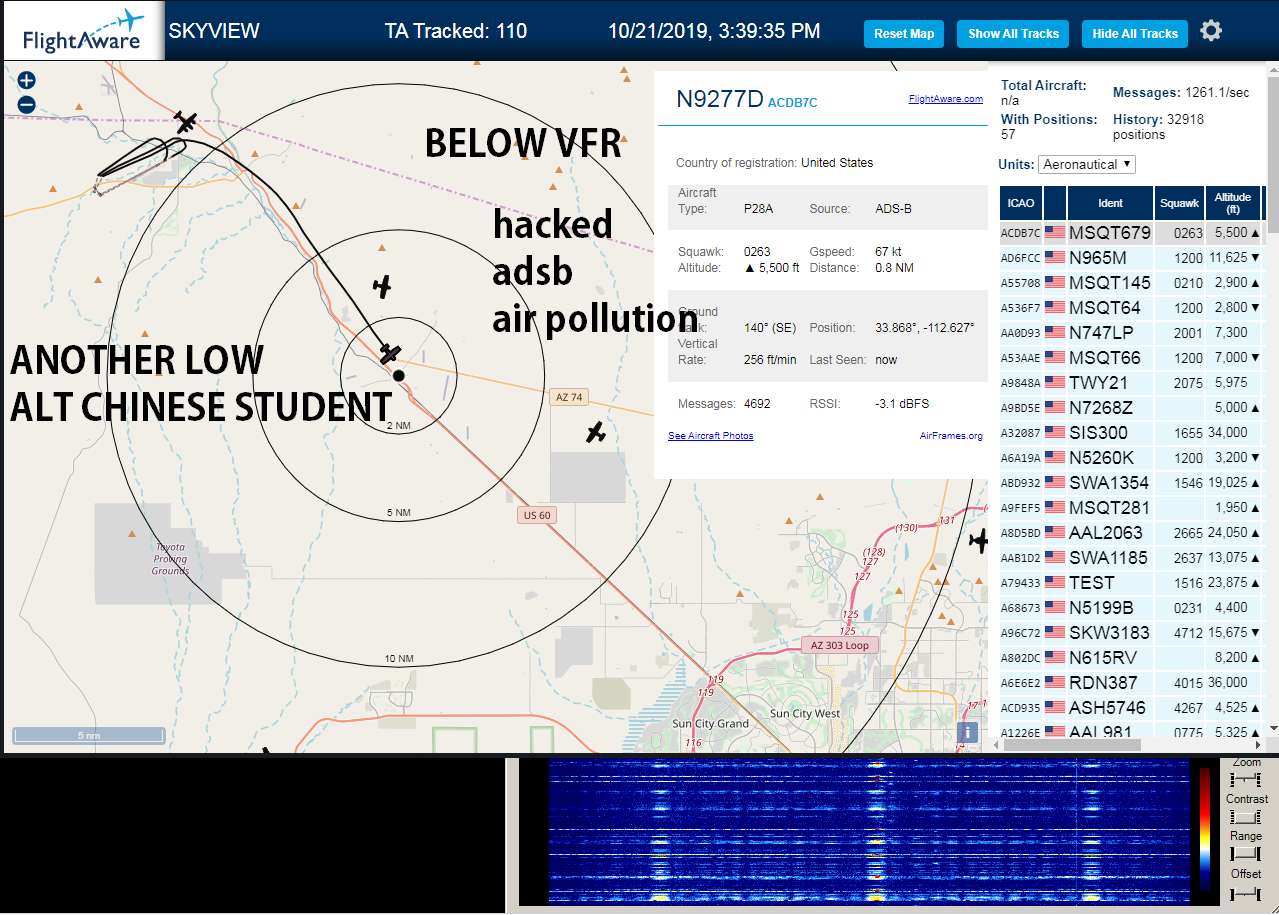
Task: Click Reset Map button
Action: [x=904, y=34]
